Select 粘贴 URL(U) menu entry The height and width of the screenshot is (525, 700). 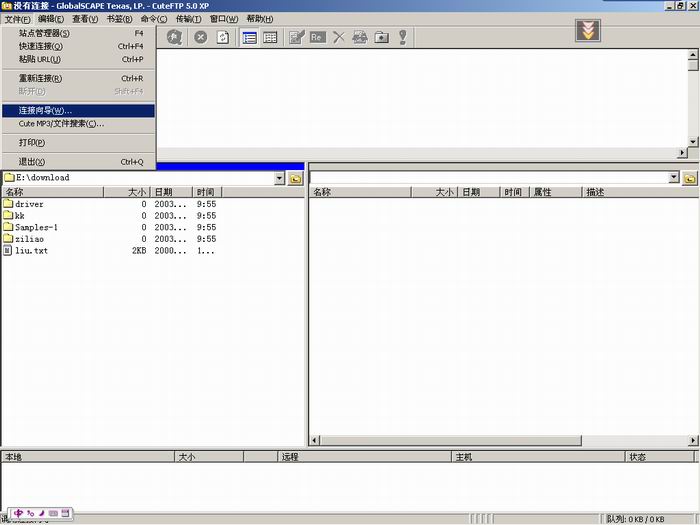click(x=79, y=59)
